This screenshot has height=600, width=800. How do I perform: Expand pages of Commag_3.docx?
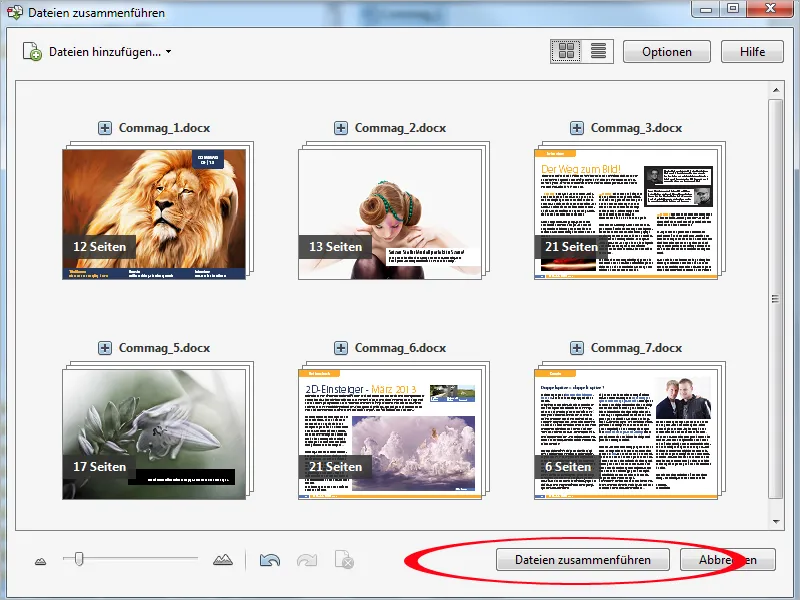click(577, 128)
